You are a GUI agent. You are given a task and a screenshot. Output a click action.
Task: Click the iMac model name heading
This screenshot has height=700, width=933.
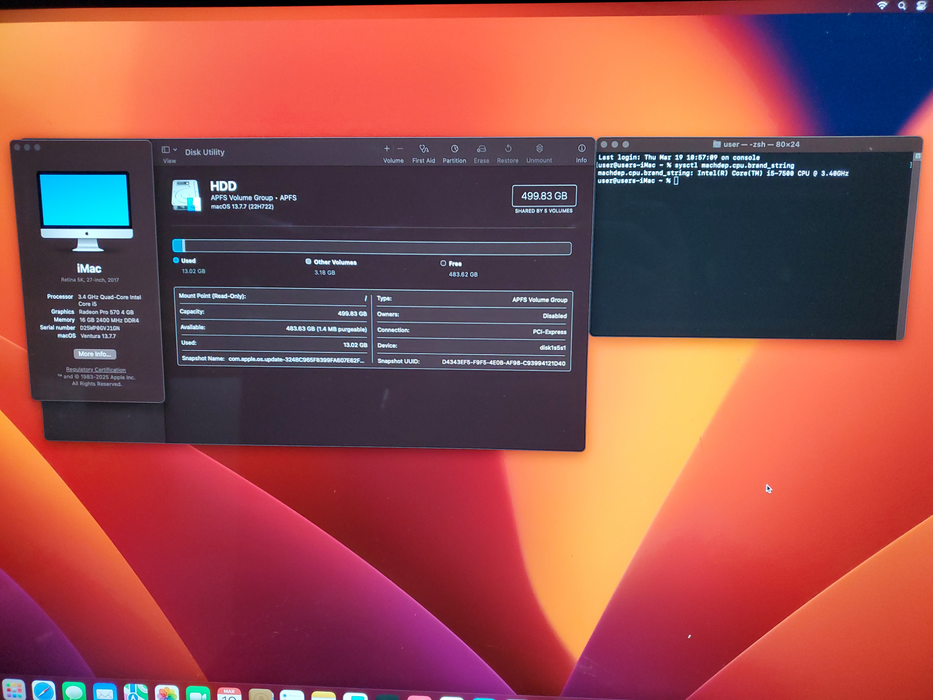(89, 268)
